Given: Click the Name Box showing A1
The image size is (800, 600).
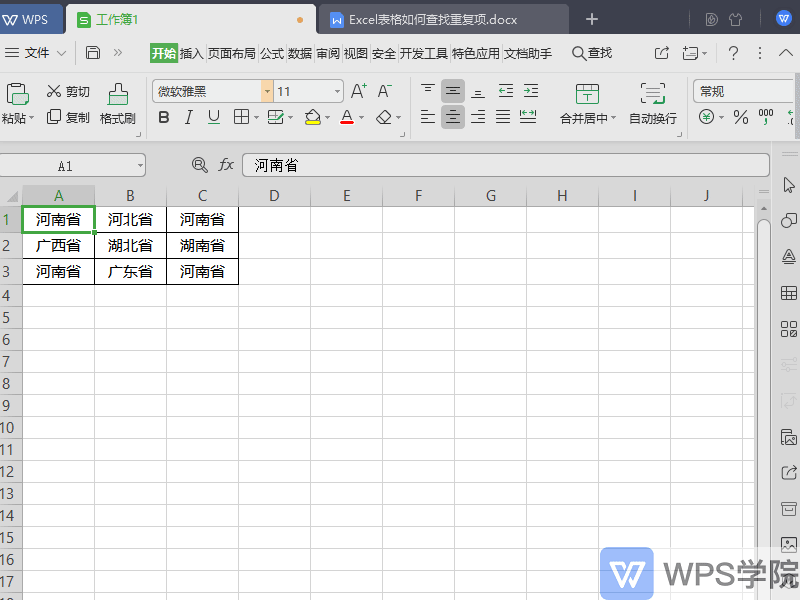Looking at the screenshot, I should [66, 165].
